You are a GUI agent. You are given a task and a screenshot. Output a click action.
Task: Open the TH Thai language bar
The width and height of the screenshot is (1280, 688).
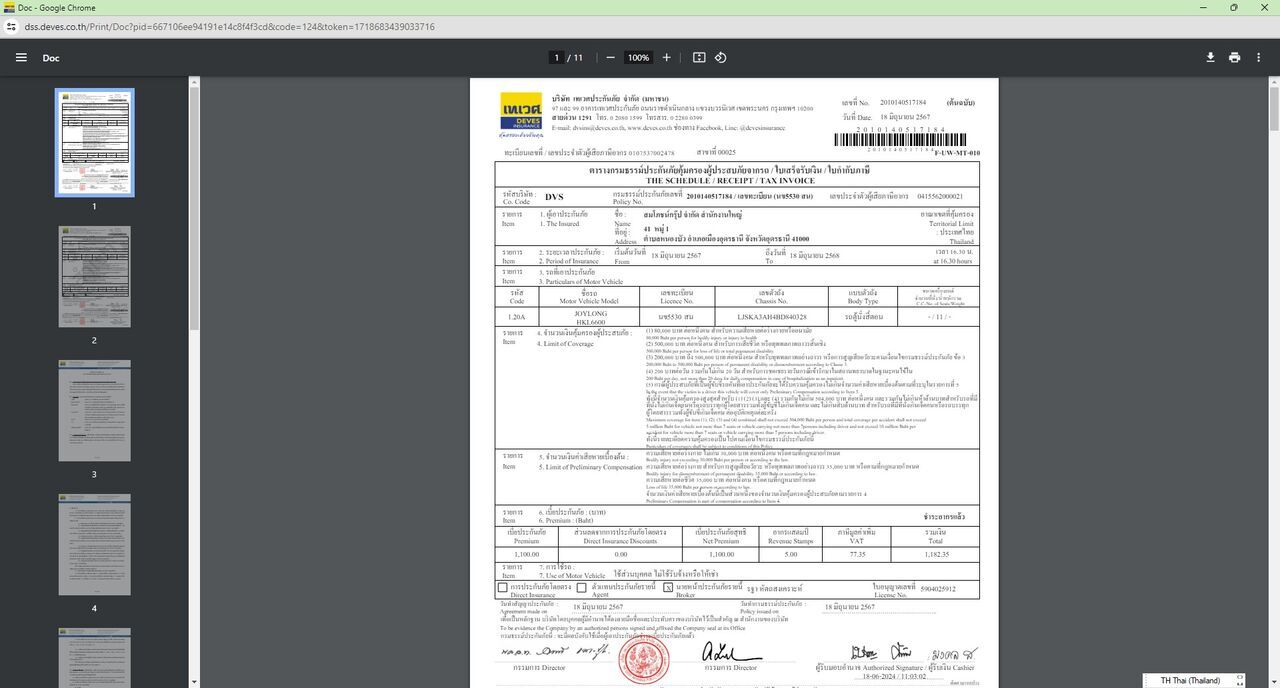pyautogui.click(x=1189, y=680)
